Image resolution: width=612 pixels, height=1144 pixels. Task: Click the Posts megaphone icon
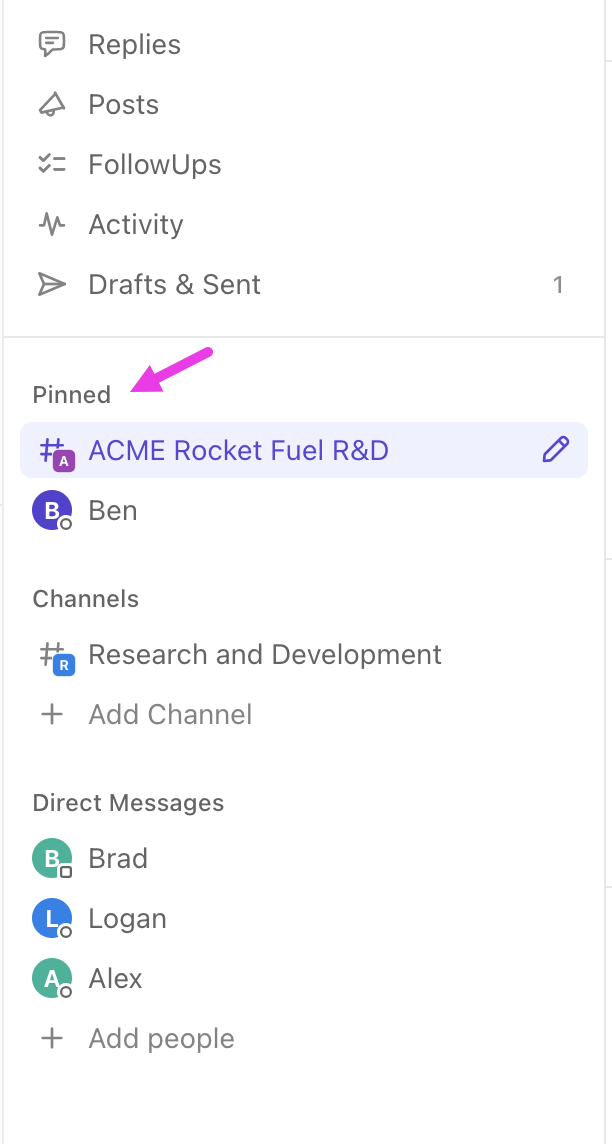(x=51, y=104)
